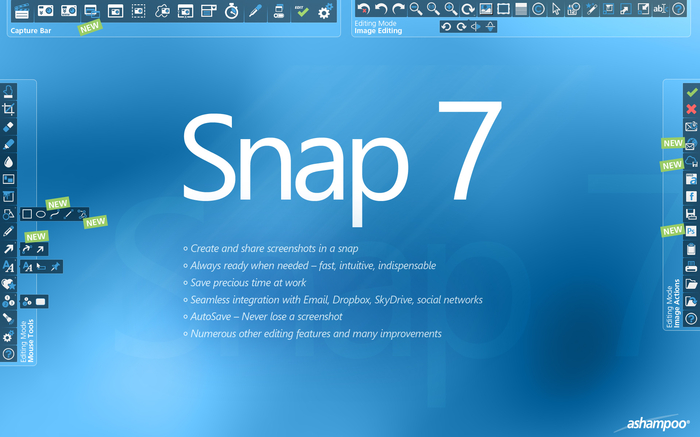Click the rotate left sub-icon

click(446, 27)
